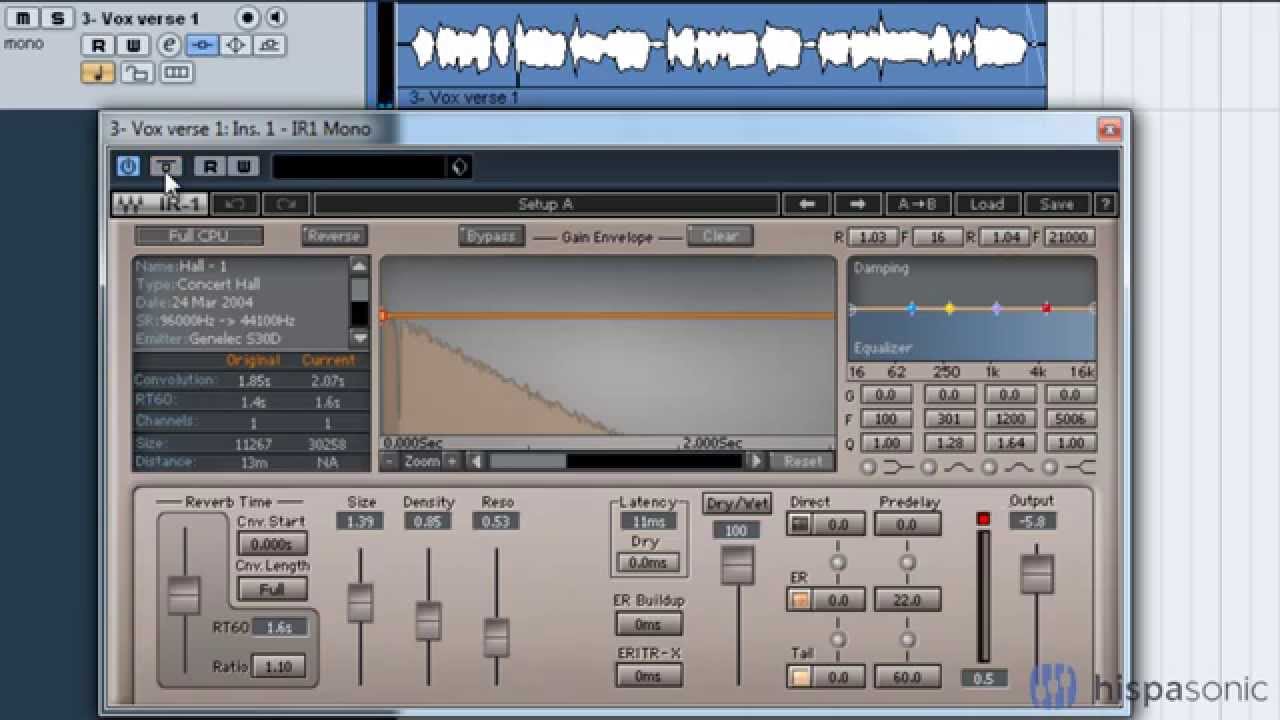Click the Waves IR-1 logo button
Viewport: 1280px width, 720px height.
click(159, 204)
